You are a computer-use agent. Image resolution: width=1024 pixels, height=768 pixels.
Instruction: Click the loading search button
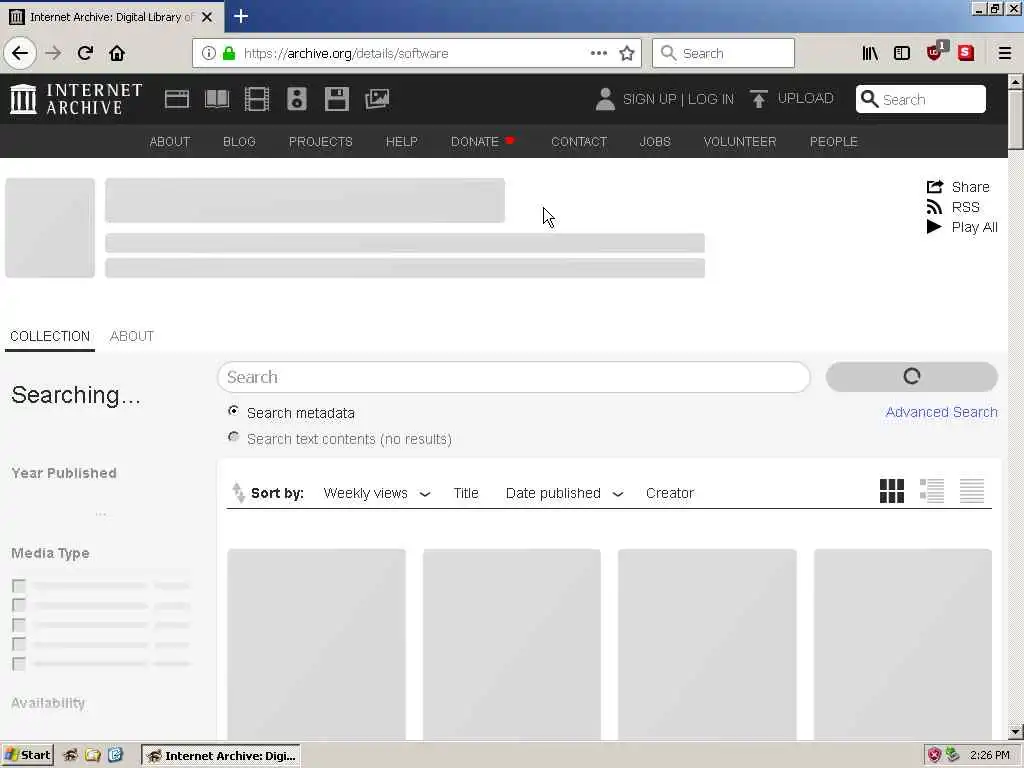912,377
